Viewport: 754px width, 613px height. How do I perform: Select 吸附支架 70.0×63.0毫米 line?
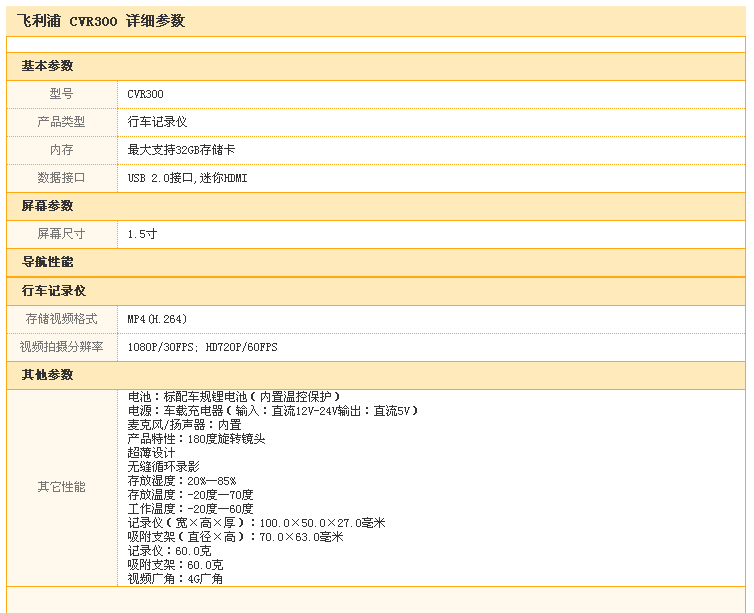pyautogui.click(x=236, y=537)
